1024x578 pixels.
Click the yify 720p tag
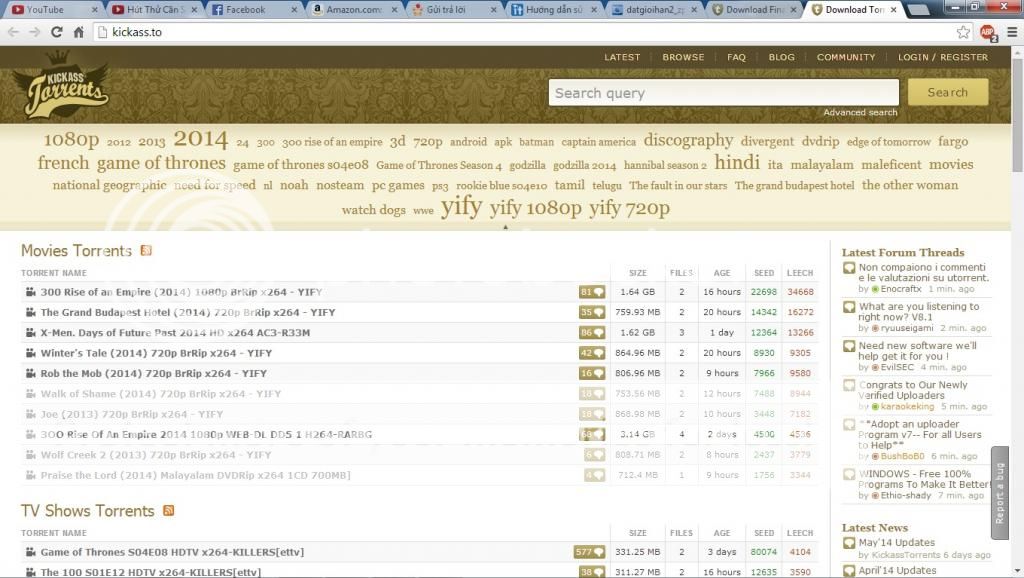pyautogui.click(x=630, y=208)
